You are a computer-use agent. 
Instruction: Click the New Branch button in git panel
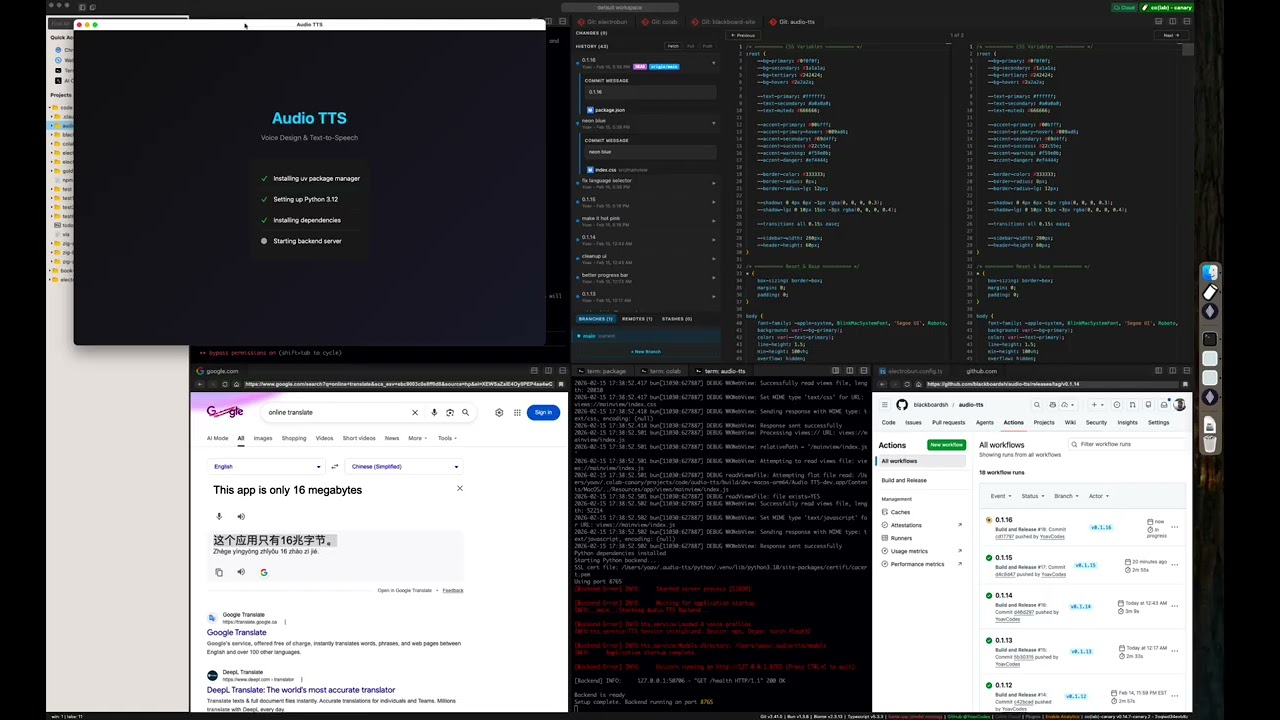645,351
